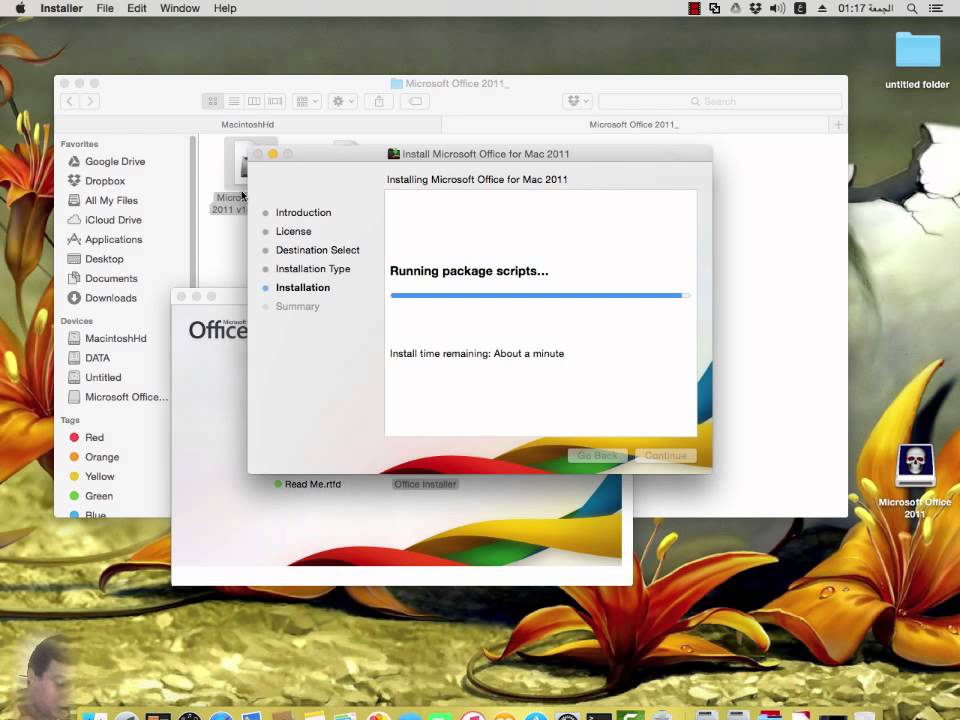Click the Dropbox menu bar icon
Screen dimensions: 960x720
point(756,8)
